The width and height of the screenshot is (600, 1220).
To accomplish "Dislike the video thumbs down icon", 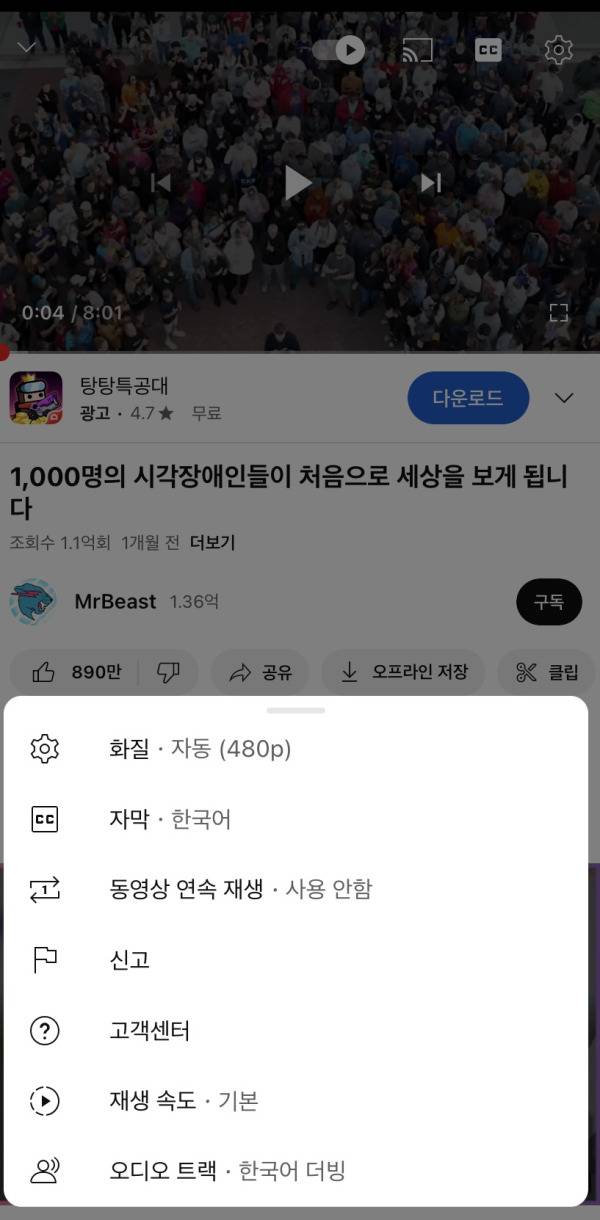I will [168, 672].
